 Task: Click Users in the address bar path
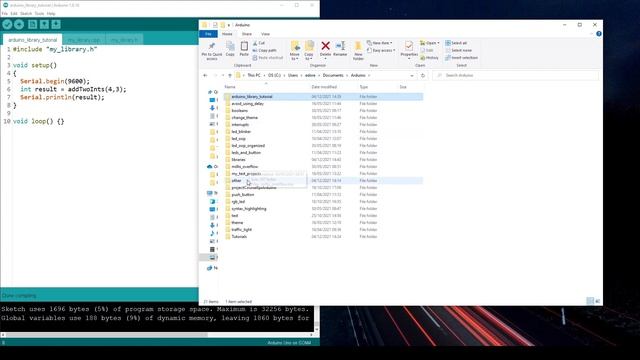click(x=293, y=76)
